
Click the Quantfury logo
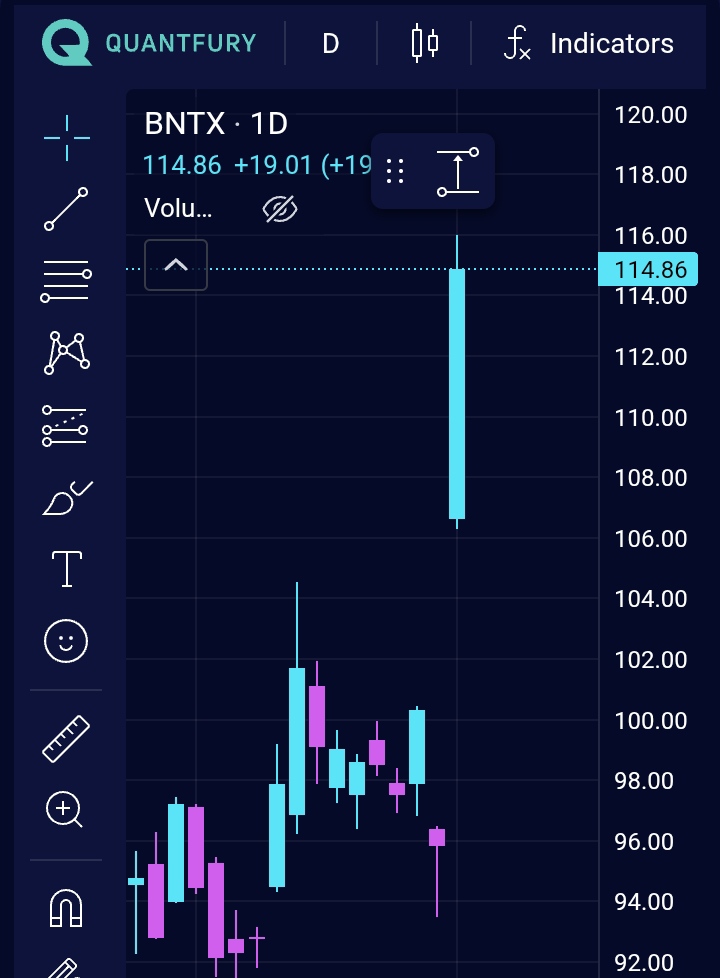point(148,42)
